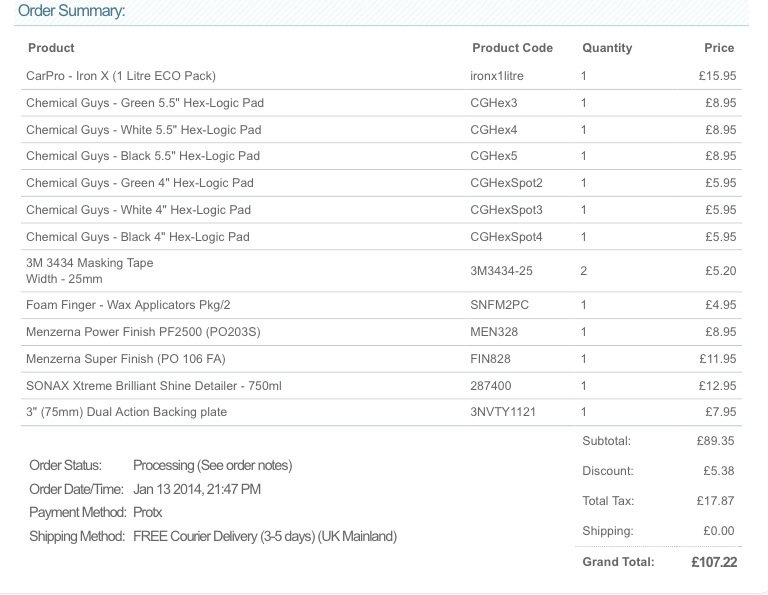Open Menzerna Power Finish PF2500 product
Screen dimensions: 768x595
pyautogui.click(x=144, y=332)
